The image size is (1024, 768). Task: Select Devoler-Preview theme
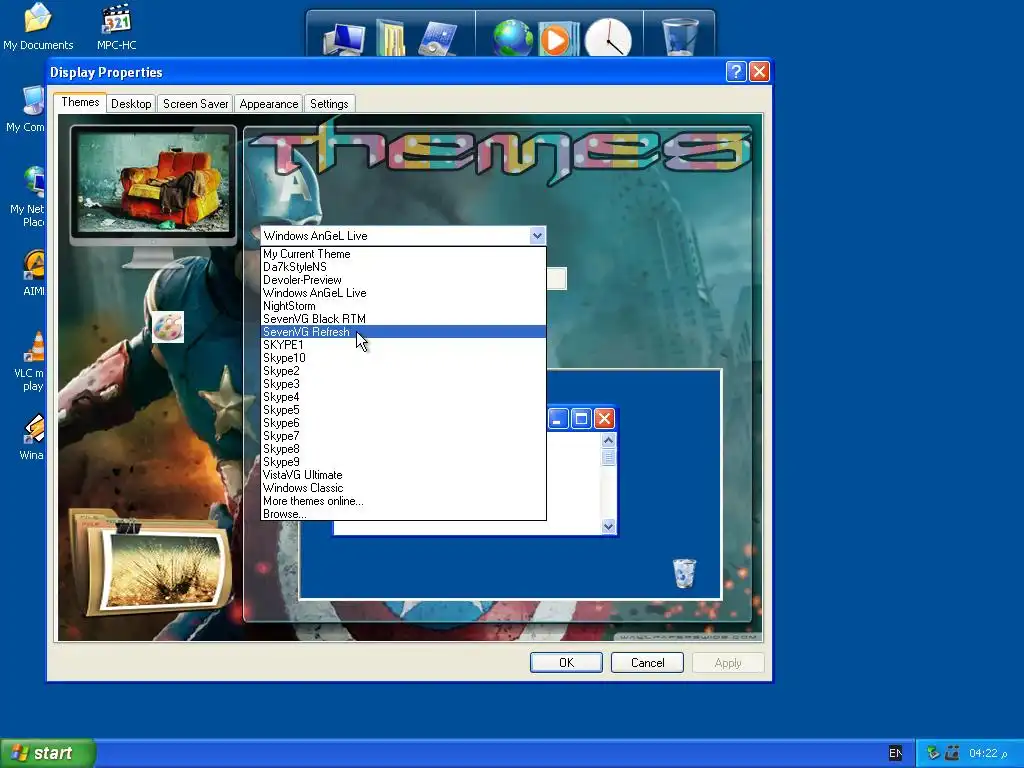(403, 280)
